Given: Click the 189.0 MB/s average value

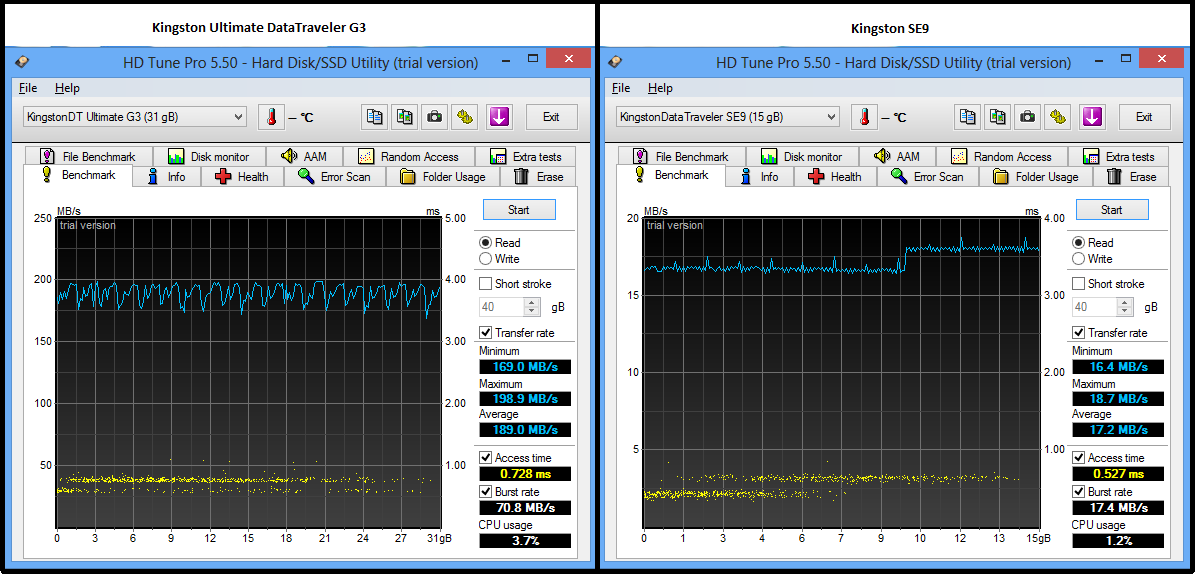Looking at the screenshot, I should tap(524, 429).
